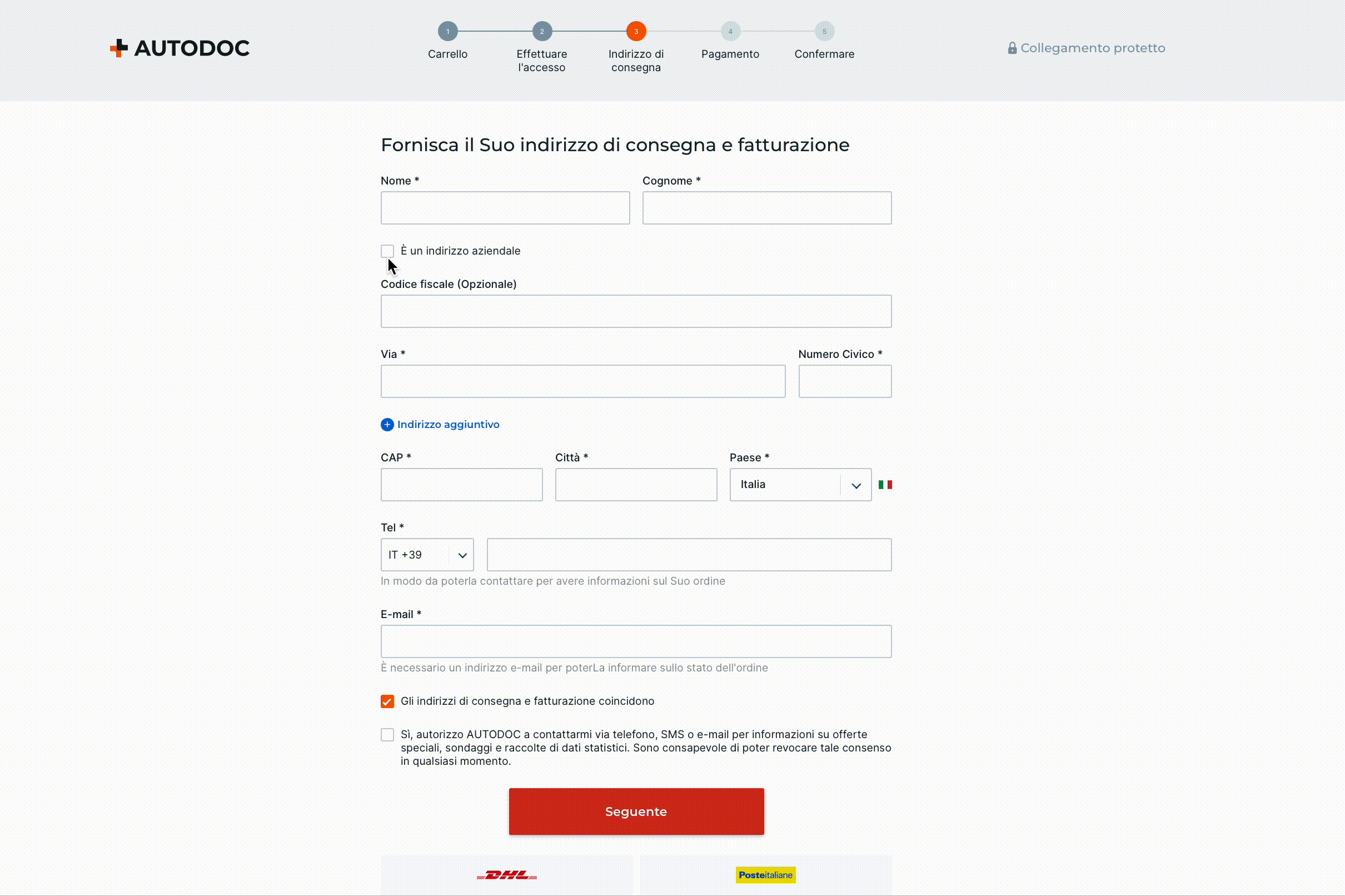This screenshot has height=896, width=1345.
Task: Enable the business address checkbox
Action: coord(387,251)
